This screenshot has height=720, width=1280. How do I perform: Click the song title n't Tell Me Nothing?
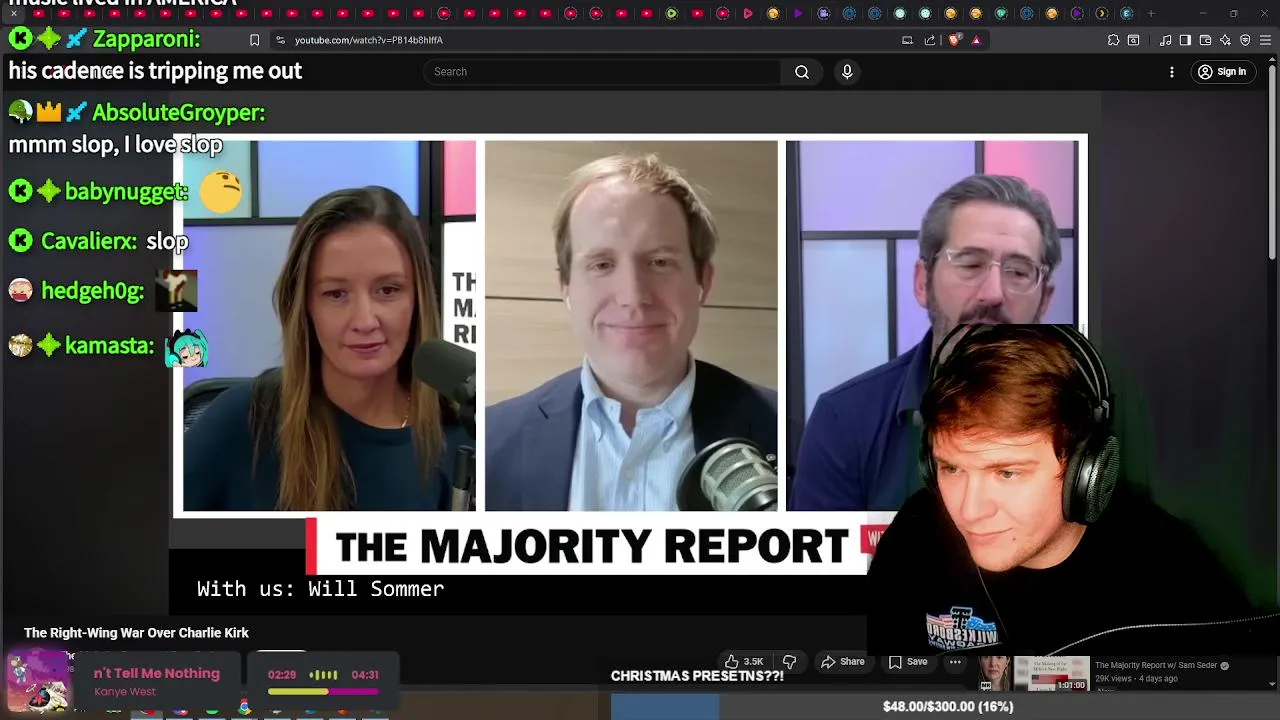coord(156,673)
